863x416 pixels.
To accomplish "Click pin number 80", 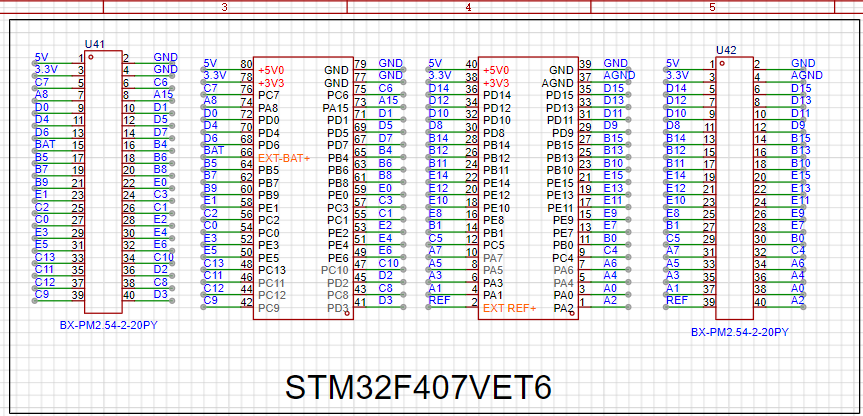I will tap(247, 64).
